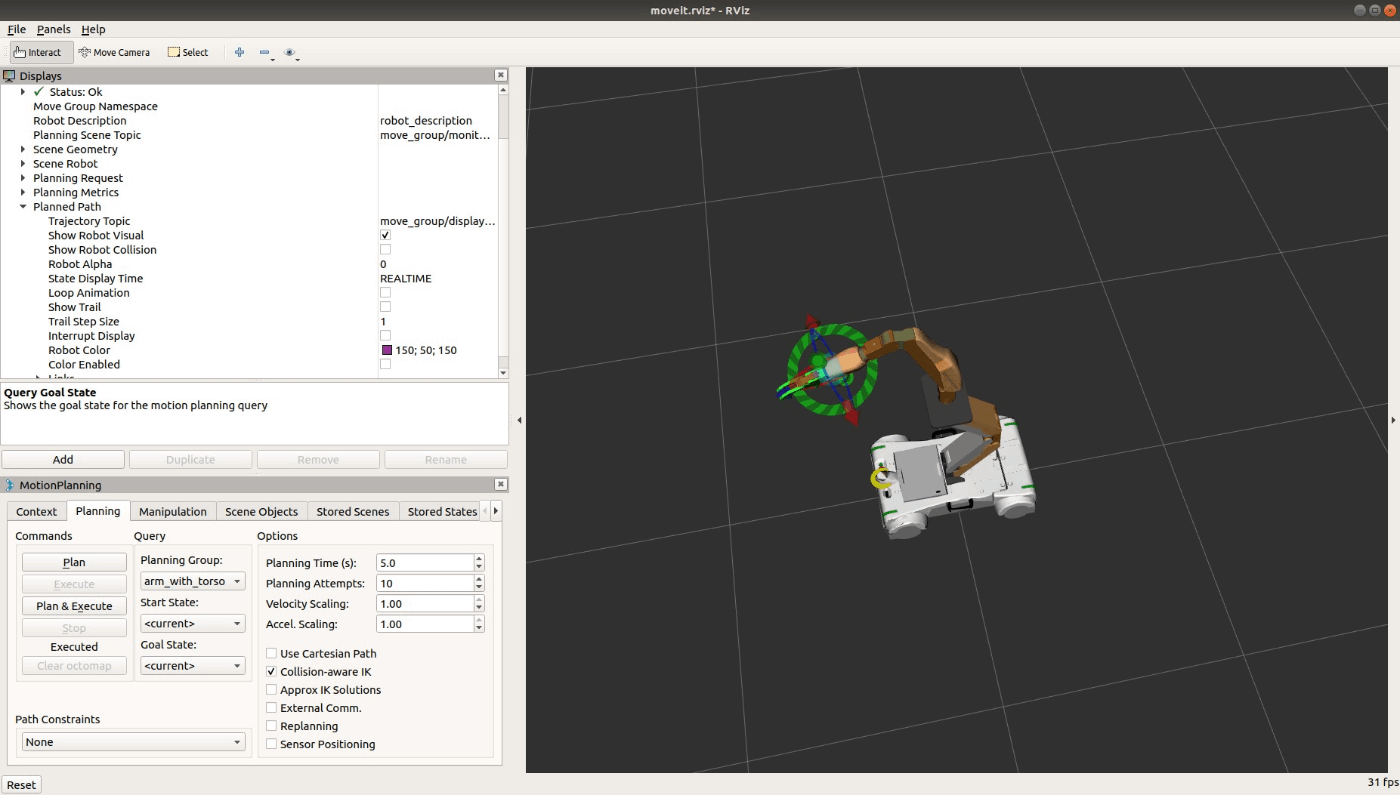The width and height of the screenshot is (1400, 795).
Task: Click the blue plus add-tool icon
Action: click(239, 52)
